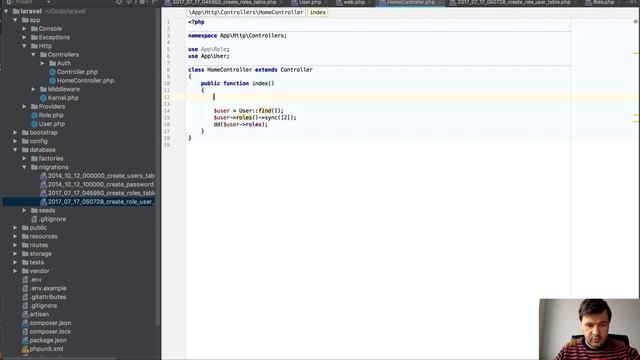Screen dimensions: 640x360
Task: Click the Controller.php class icon
Action: 52,72
